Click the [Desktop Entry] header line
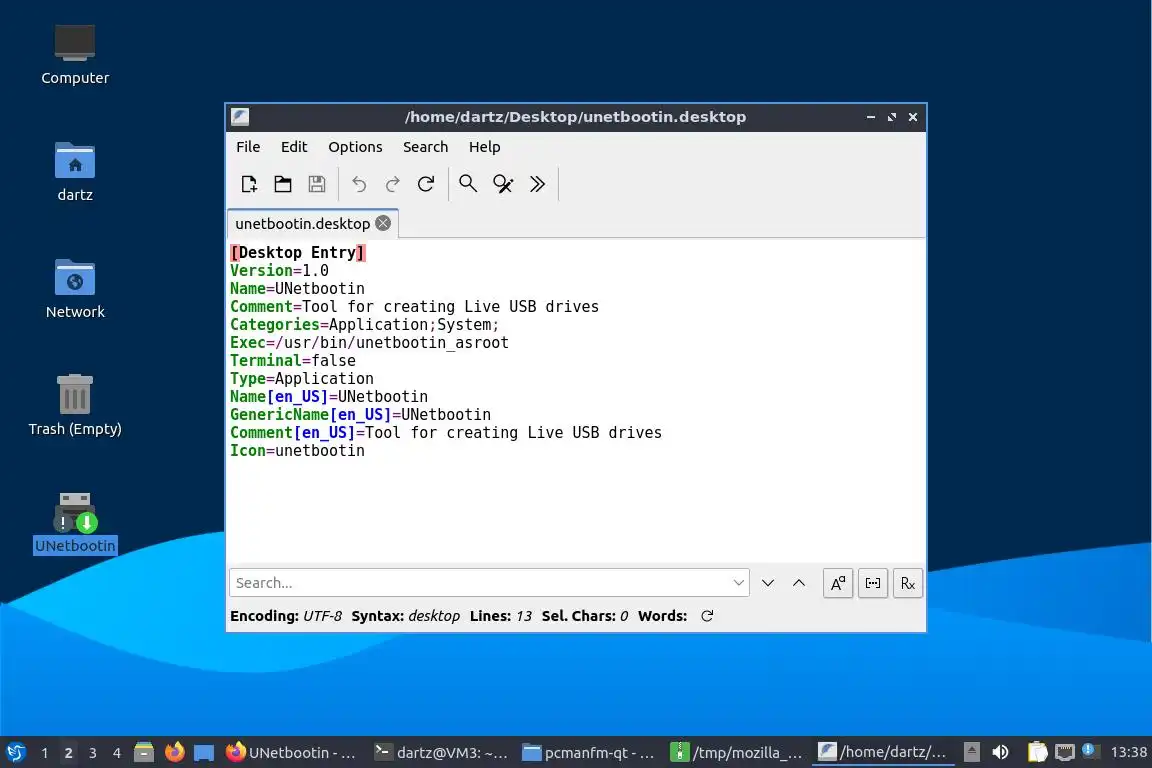Viewport: 1152px width, 768px height. tap(298, 253)
